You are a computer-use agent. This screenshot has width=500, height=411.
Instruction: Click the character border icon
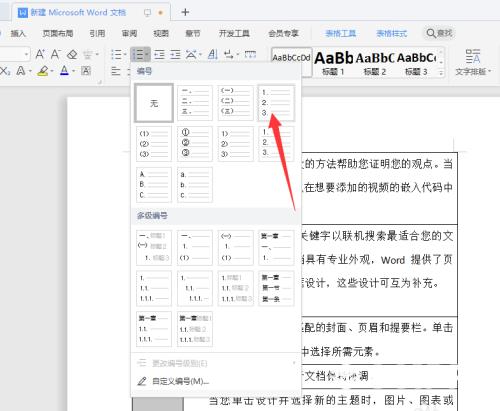[86, 71]
